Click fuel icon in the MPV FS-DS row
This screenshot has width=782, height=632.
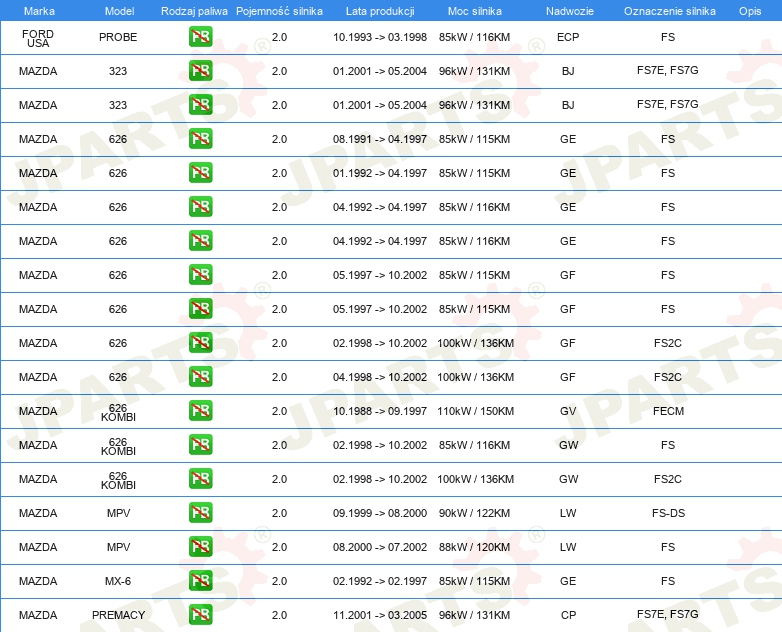(x=200, y=512)
